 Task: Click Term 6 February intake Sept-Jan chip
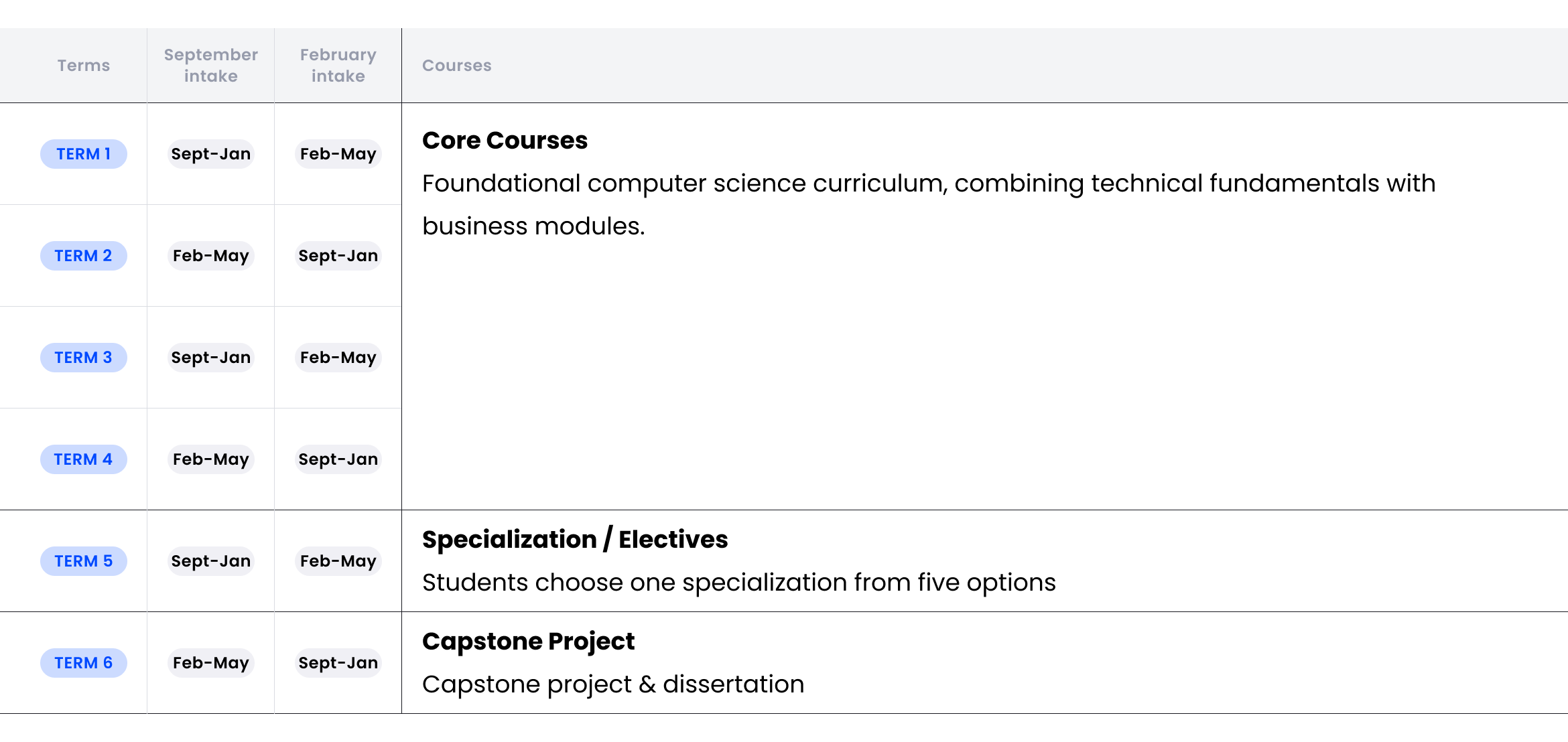coord(338,663)
